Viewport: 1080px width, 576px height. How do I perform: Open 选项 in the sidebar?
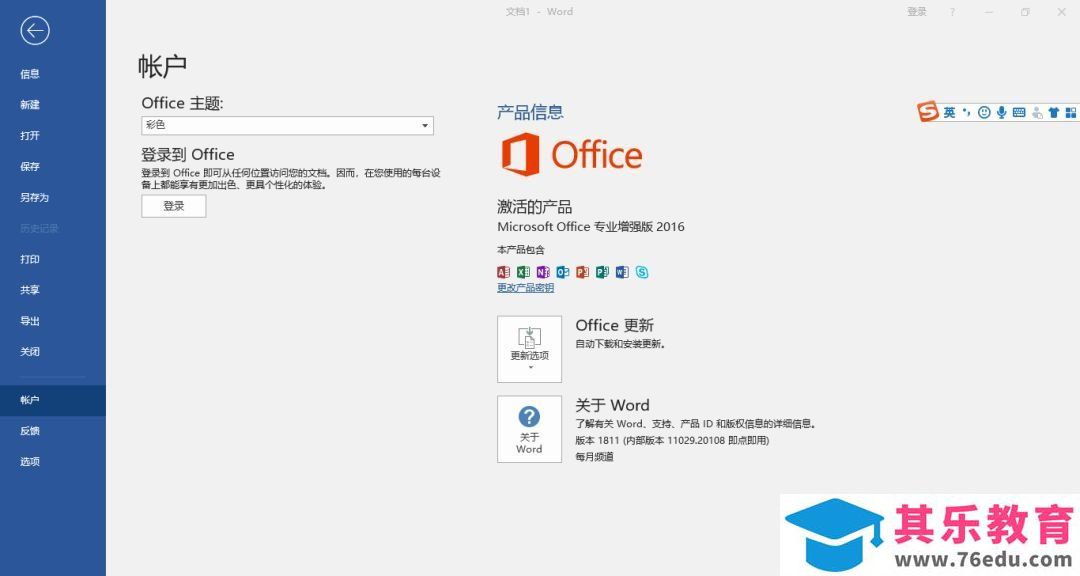(30, 462)
